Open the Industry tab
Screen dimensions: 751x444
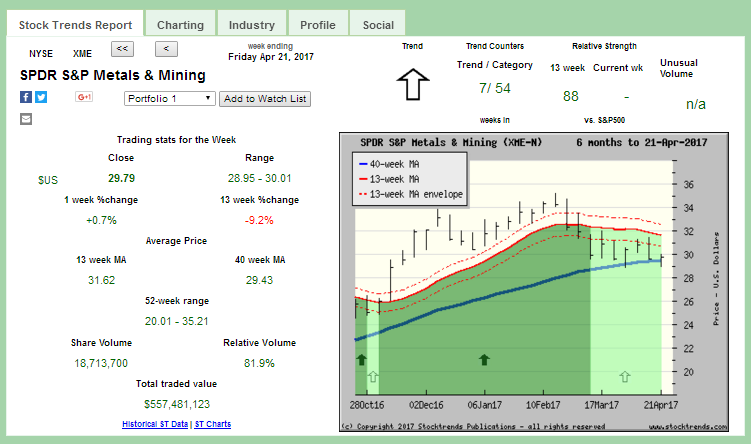click(251, 25)
